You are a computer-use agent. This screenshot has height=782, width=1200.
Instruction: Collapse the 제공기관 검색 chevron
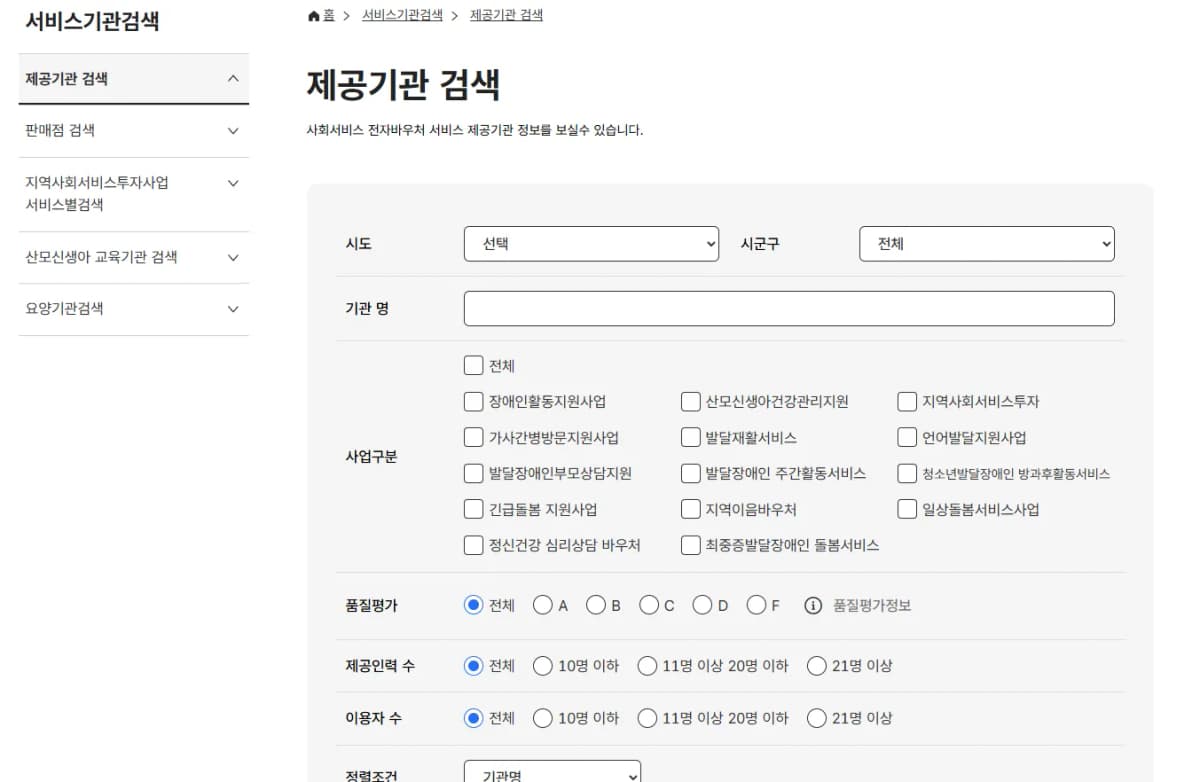tap(233, 78)
